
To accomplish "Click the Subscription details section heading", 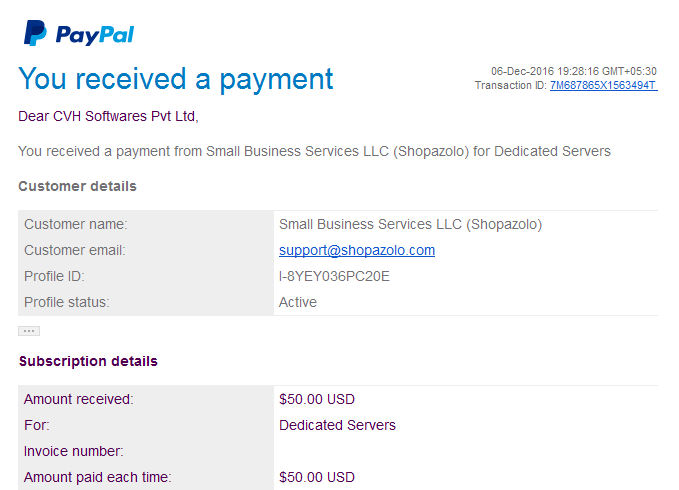I will point(88,361).
